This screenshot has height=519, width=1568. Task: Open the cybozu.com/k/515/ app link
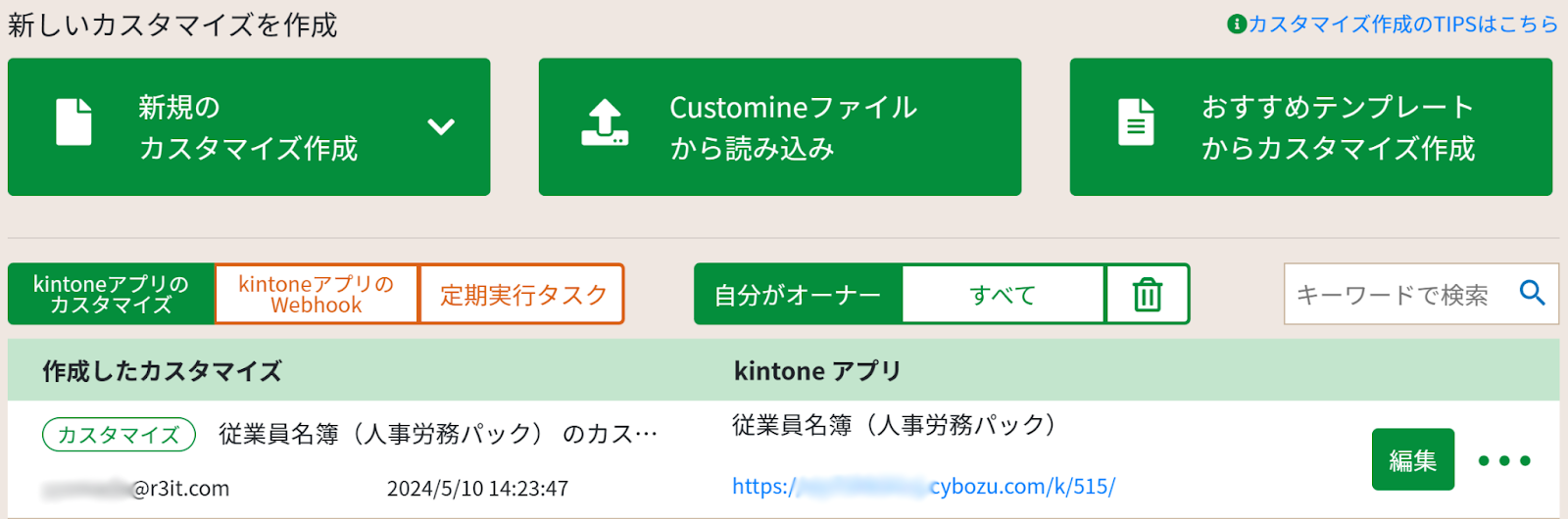pos(923,486)
